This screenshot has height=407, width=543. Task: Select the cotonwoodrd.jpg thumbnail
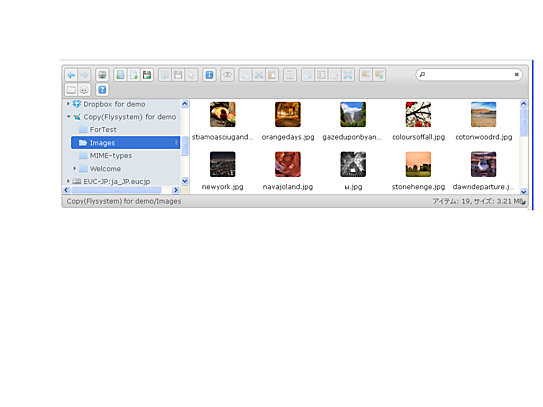(x=483, y=114)
